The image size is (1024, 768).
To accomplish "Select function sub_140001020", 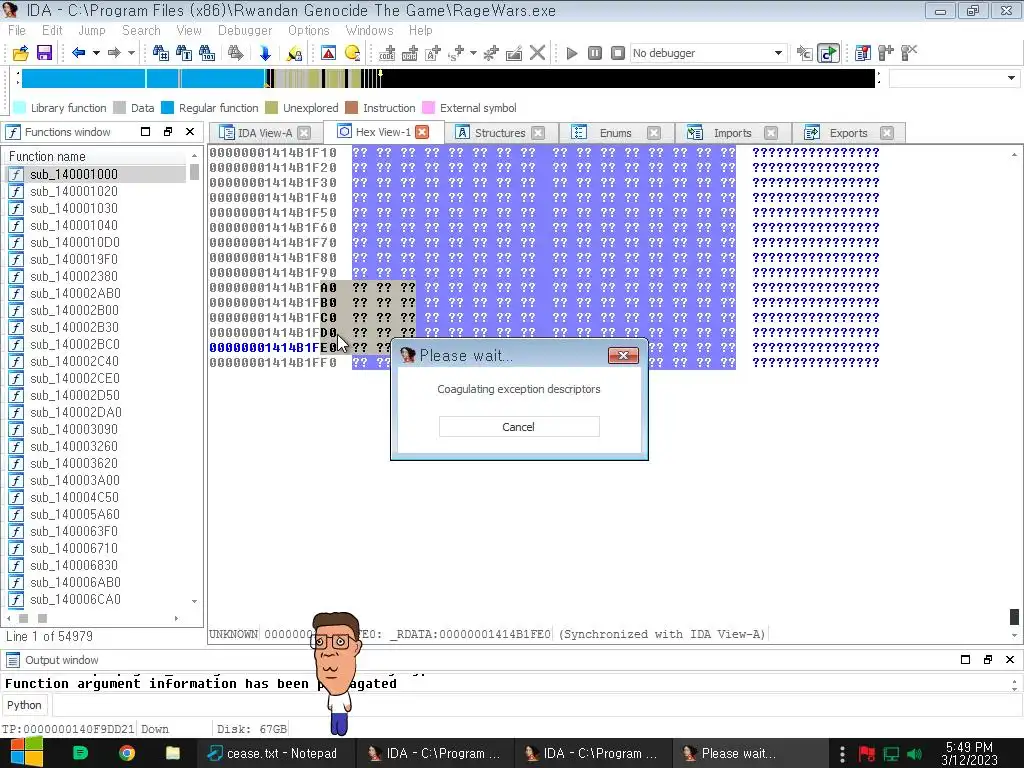I will 74,191.
